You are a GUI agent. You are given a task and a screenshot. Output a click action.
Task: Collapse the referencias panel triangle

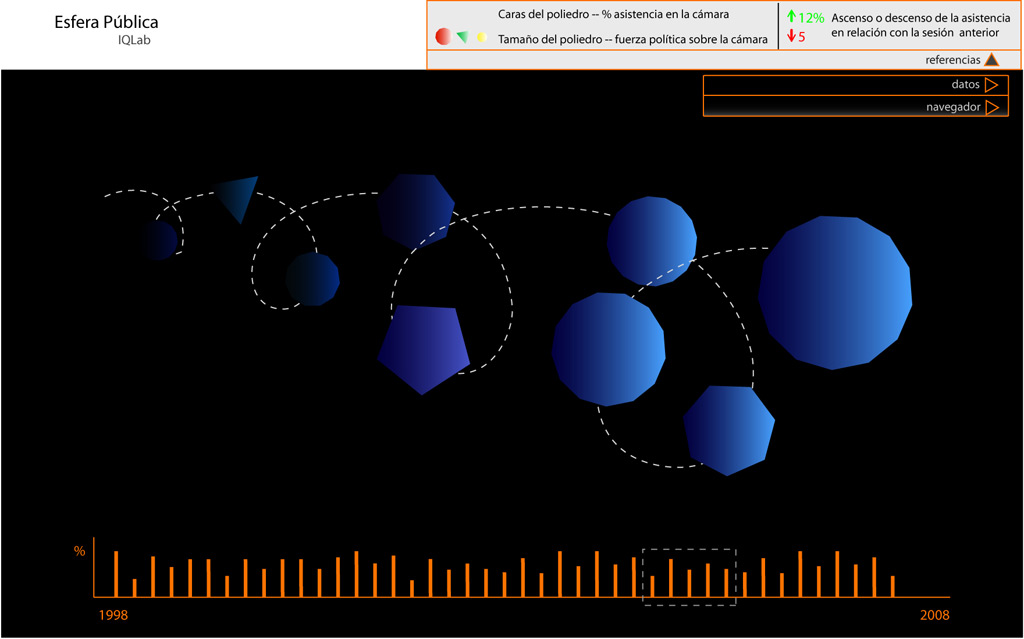[991, 60]
